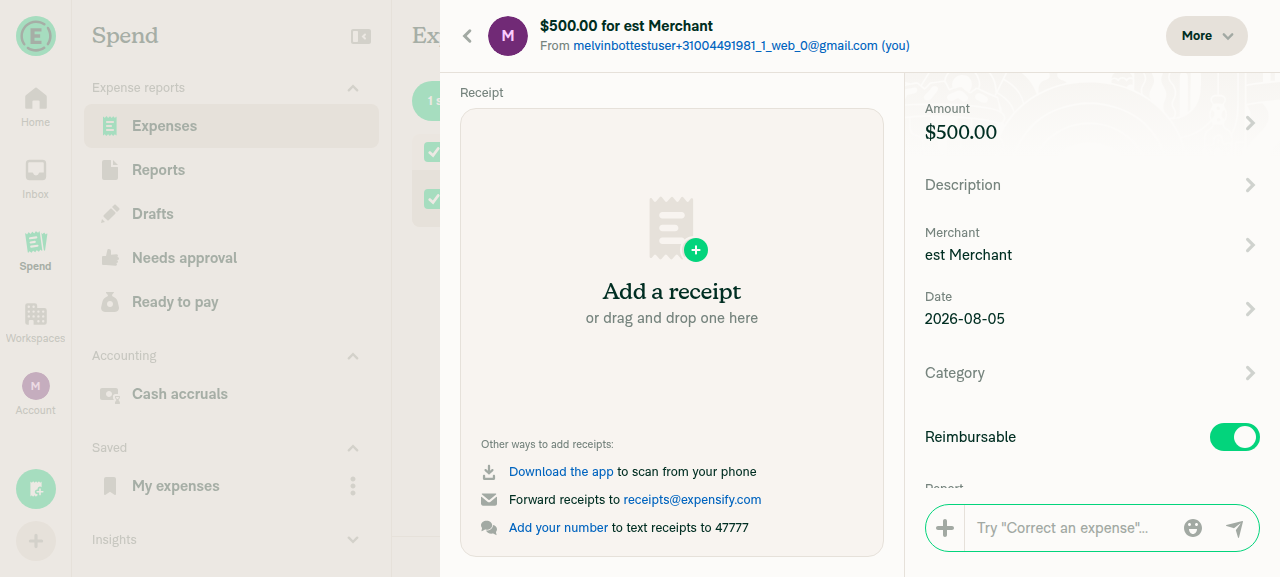This screenshot has width=1280, height=577.
Task: Open the emoji picker in message box
Action: [x=1192, y=528]
